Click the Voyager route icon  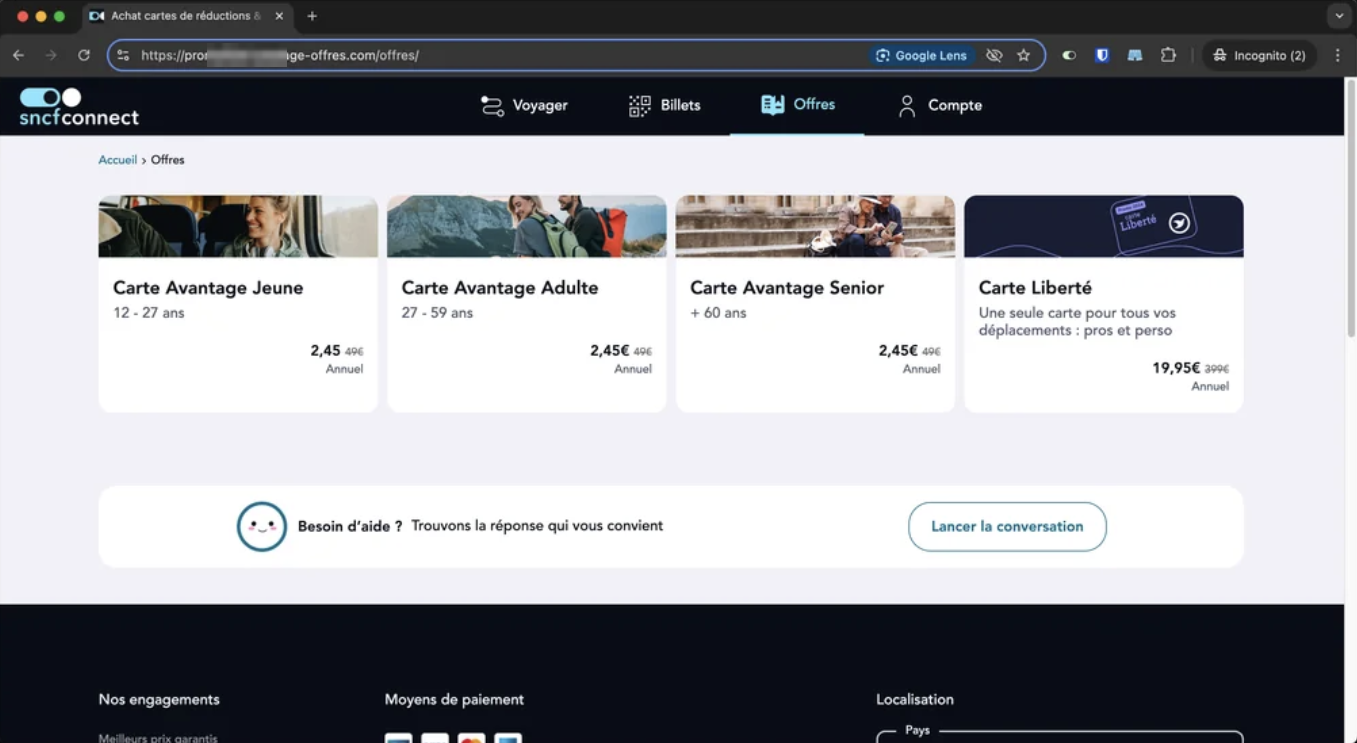492,106
